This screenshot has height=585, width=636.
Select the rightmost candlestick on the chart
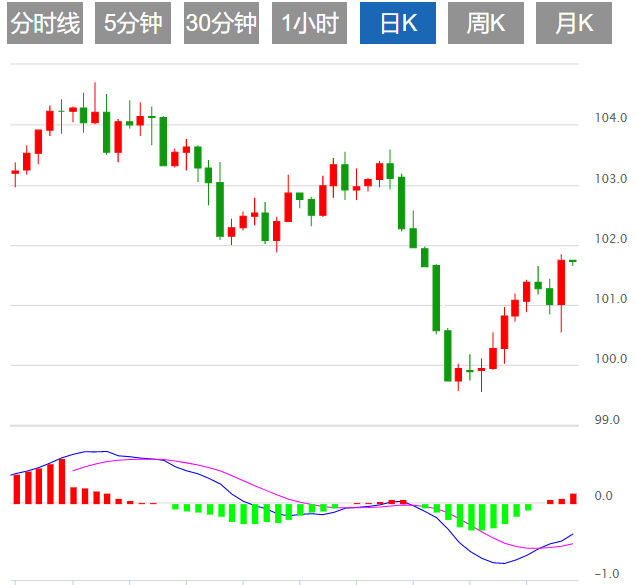pos(573,261)
